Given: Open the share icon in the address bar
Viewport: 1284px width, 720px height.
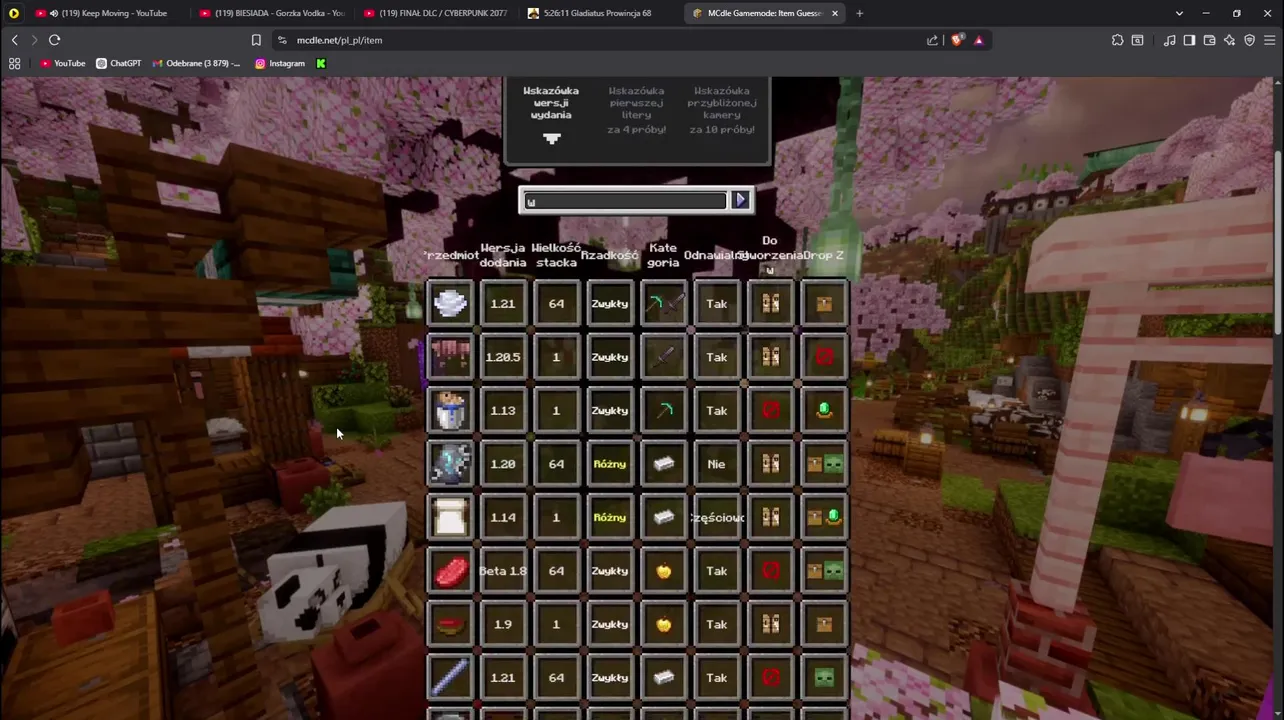Looking at the screenshot, I should [932, 40].
